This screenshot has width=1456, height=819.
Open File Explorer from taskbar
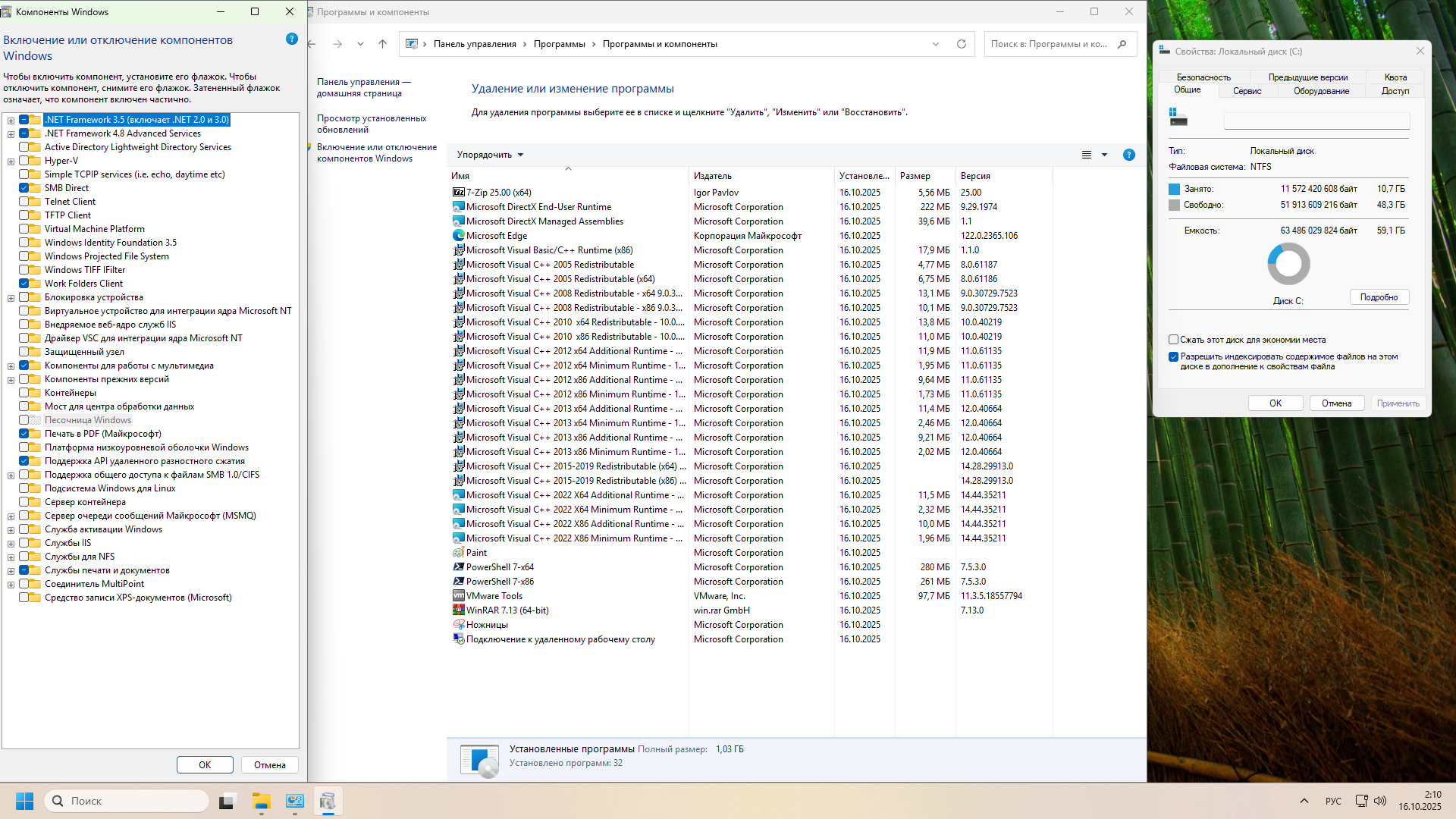point(262,801)
